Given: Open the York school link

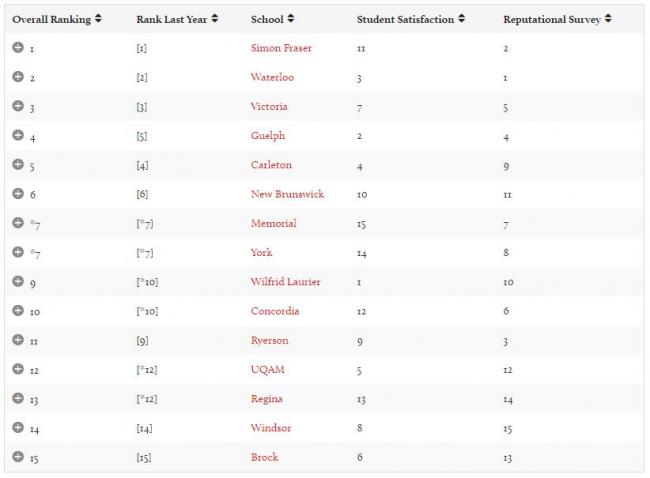Looking at the screenshot, I should coord(261,252).
